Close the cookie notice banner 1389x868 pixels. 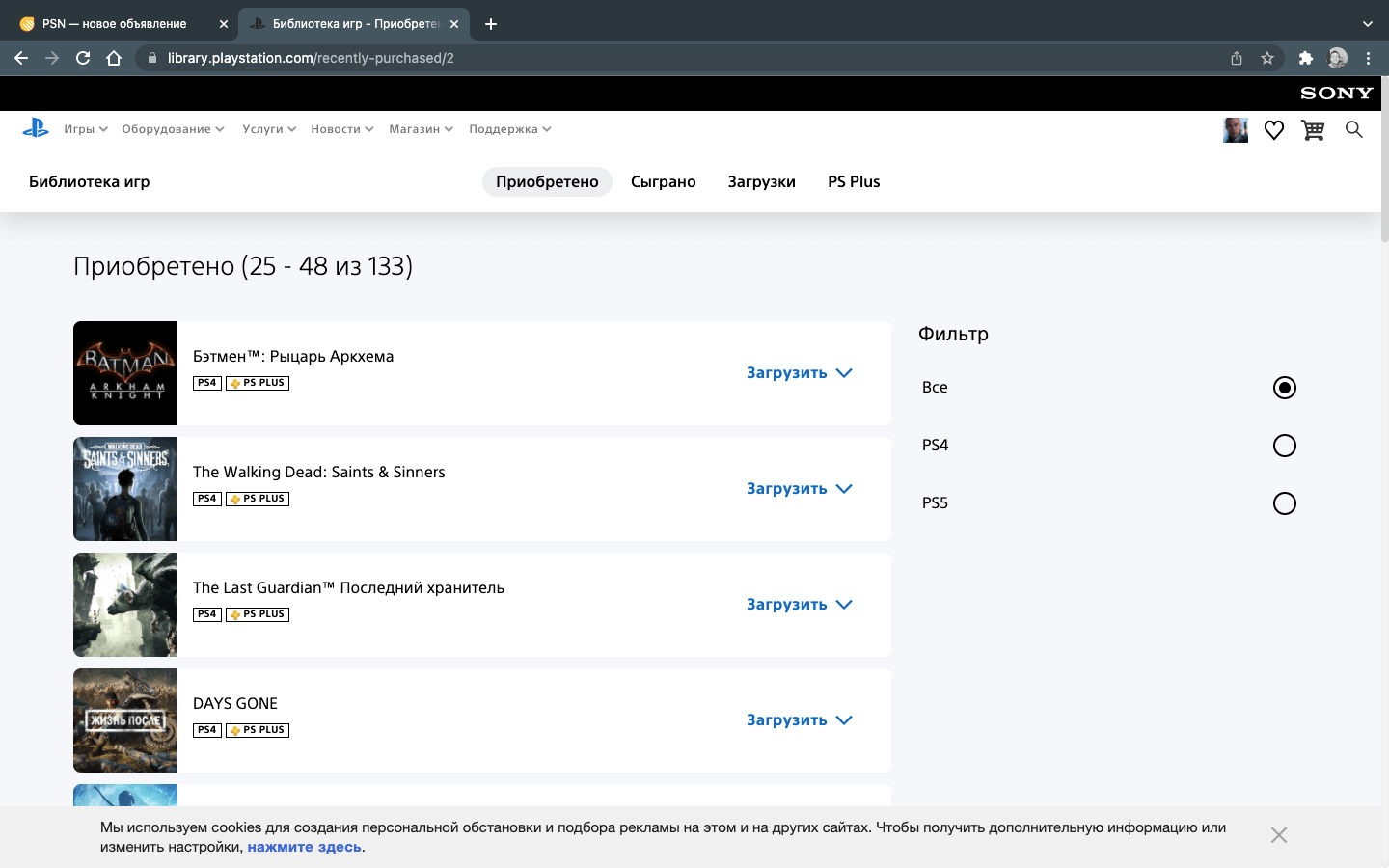1279,835
